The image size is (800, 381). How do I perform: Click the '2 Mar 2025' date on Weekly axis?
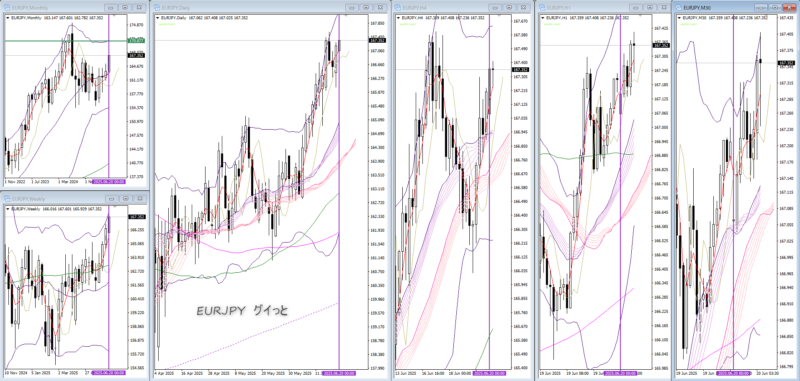click(x=68, y=373)
